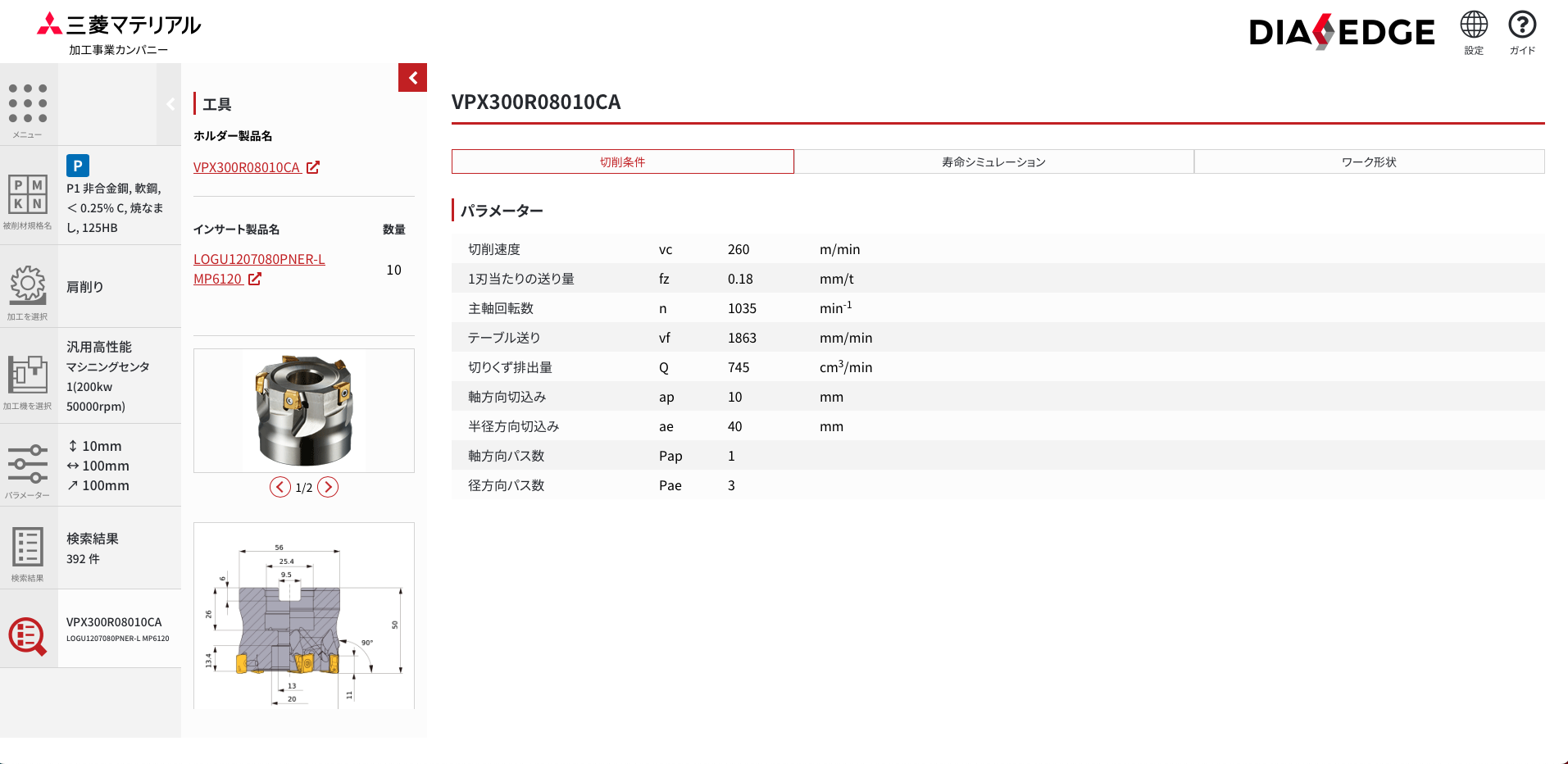The width and height of the screenshot is (1568, 764).
Task: Open the parameter sliders icon
Action: coord(28,464)
